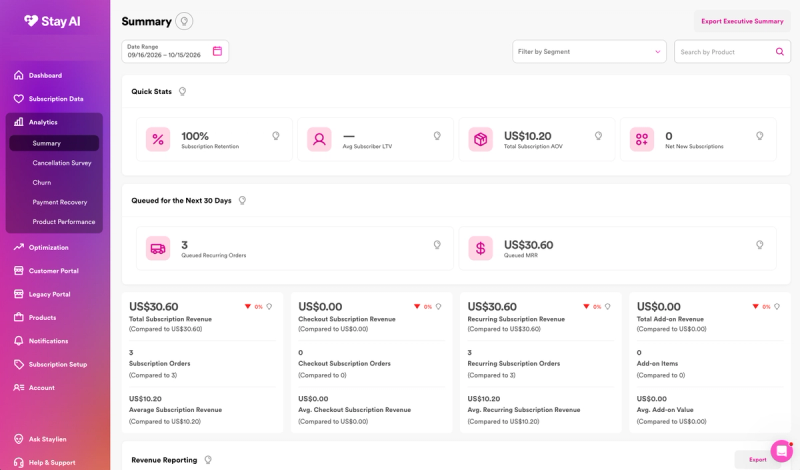The width and height of the screenshot is (800, 470).
Task: Click the 100% Subscription Retention value
Action: point(195,136)
